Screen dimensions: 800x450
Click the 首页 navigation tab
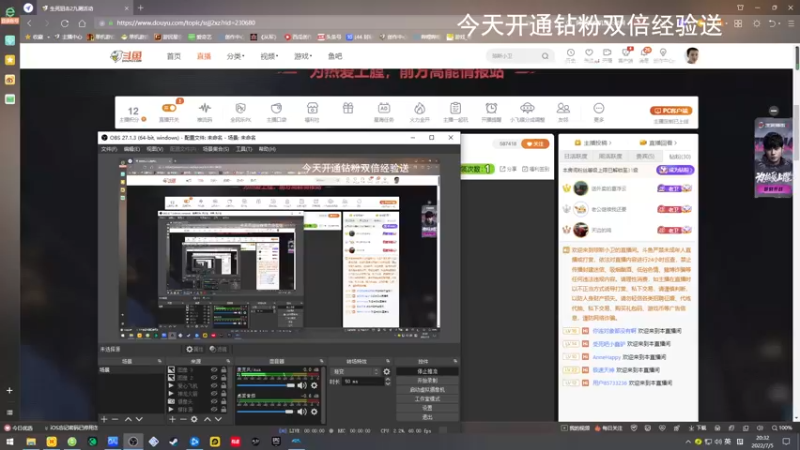pyautogui.click(x=173, y=56)
